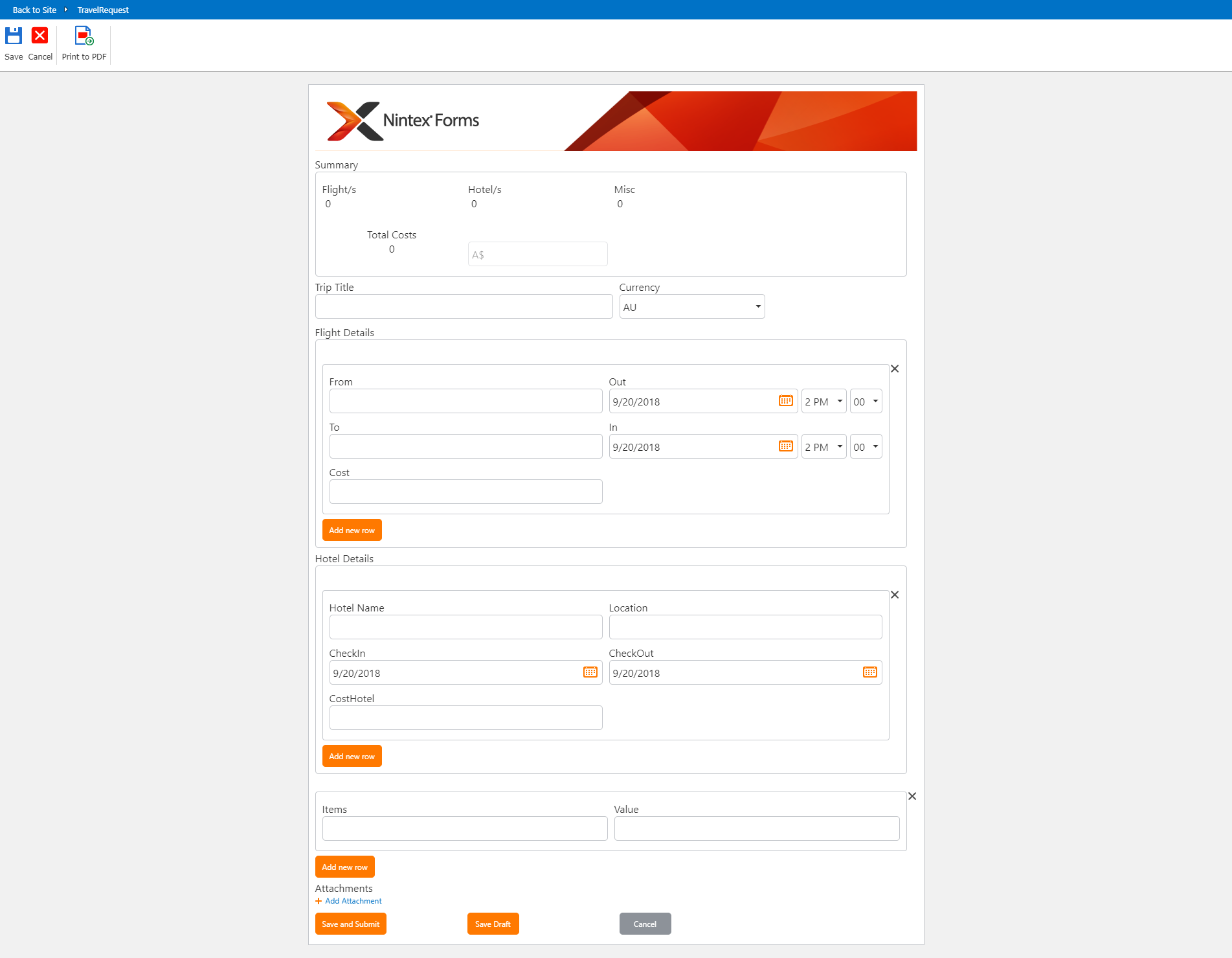Open the Out date calendar picker
1232x958 pixels.
tap(786, 401)
